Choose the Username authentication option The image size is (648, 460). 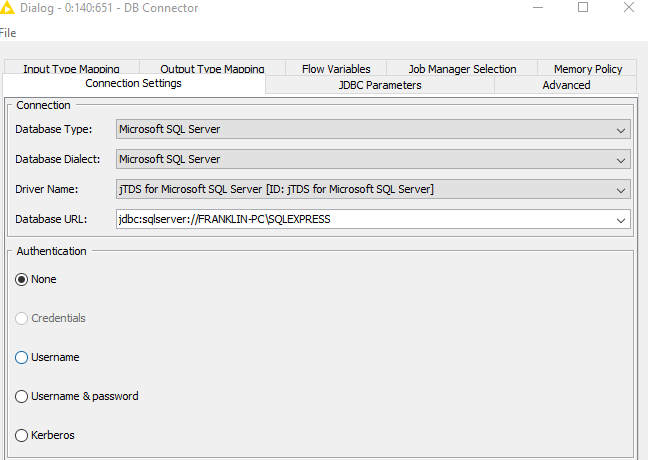21,358
